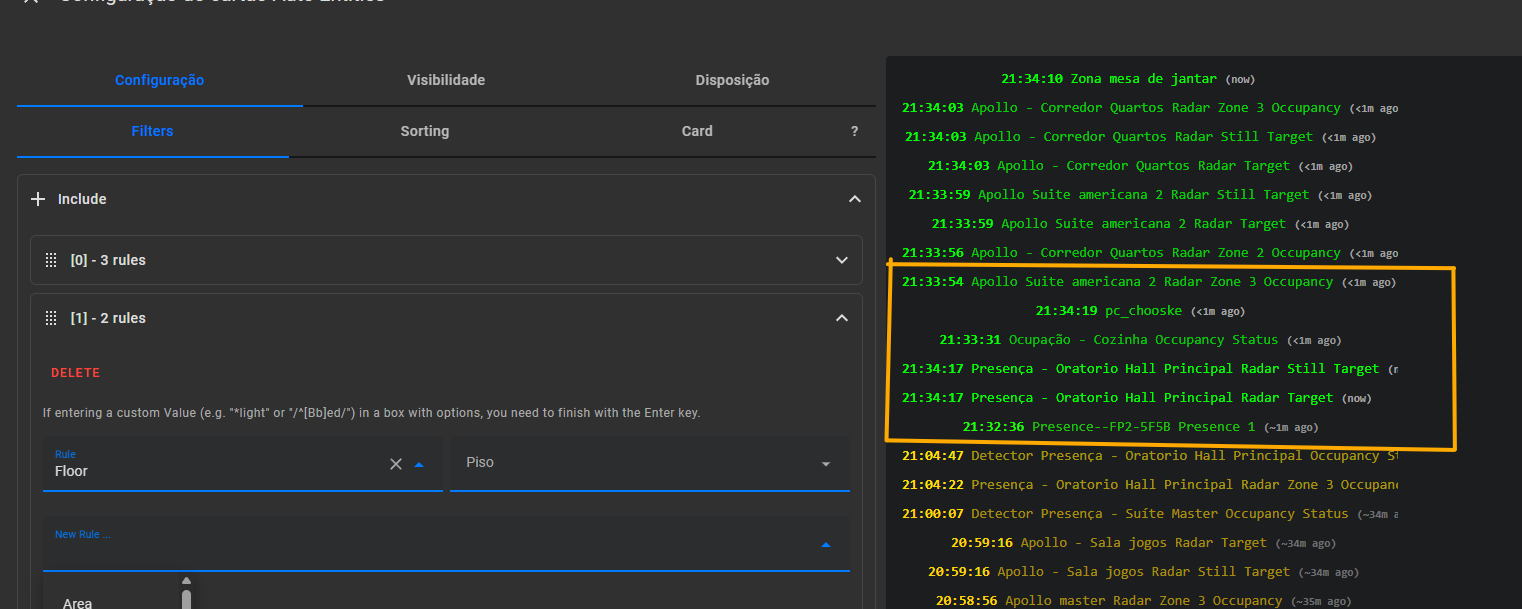Open the Sorting tab

click(424, 131)
